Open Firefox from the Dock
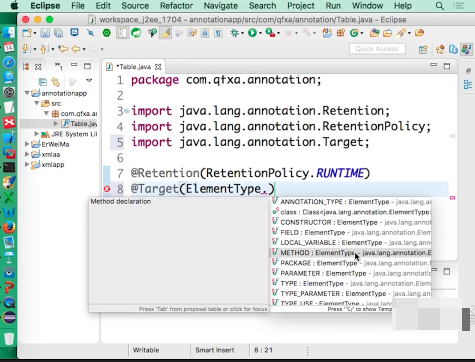475x362 pixels. [x=9, y=227]
